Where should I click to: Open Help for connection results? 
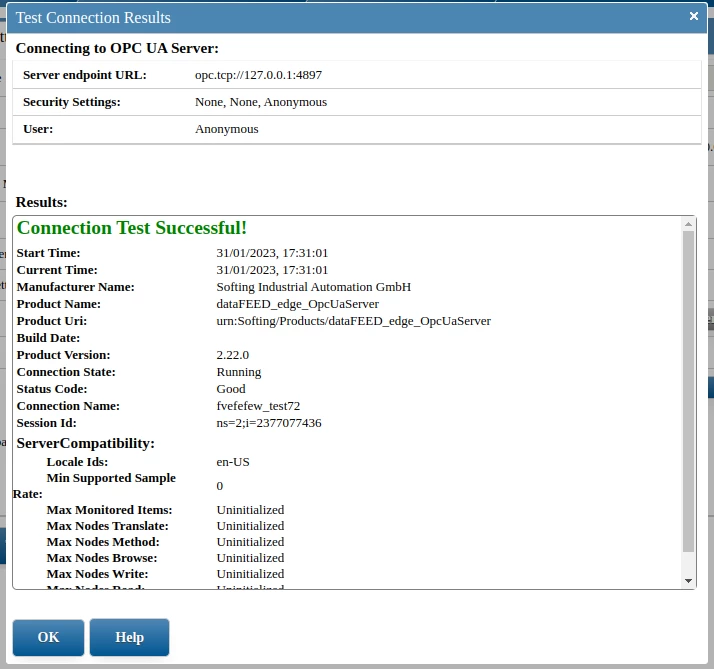click(x=129, y=637)
